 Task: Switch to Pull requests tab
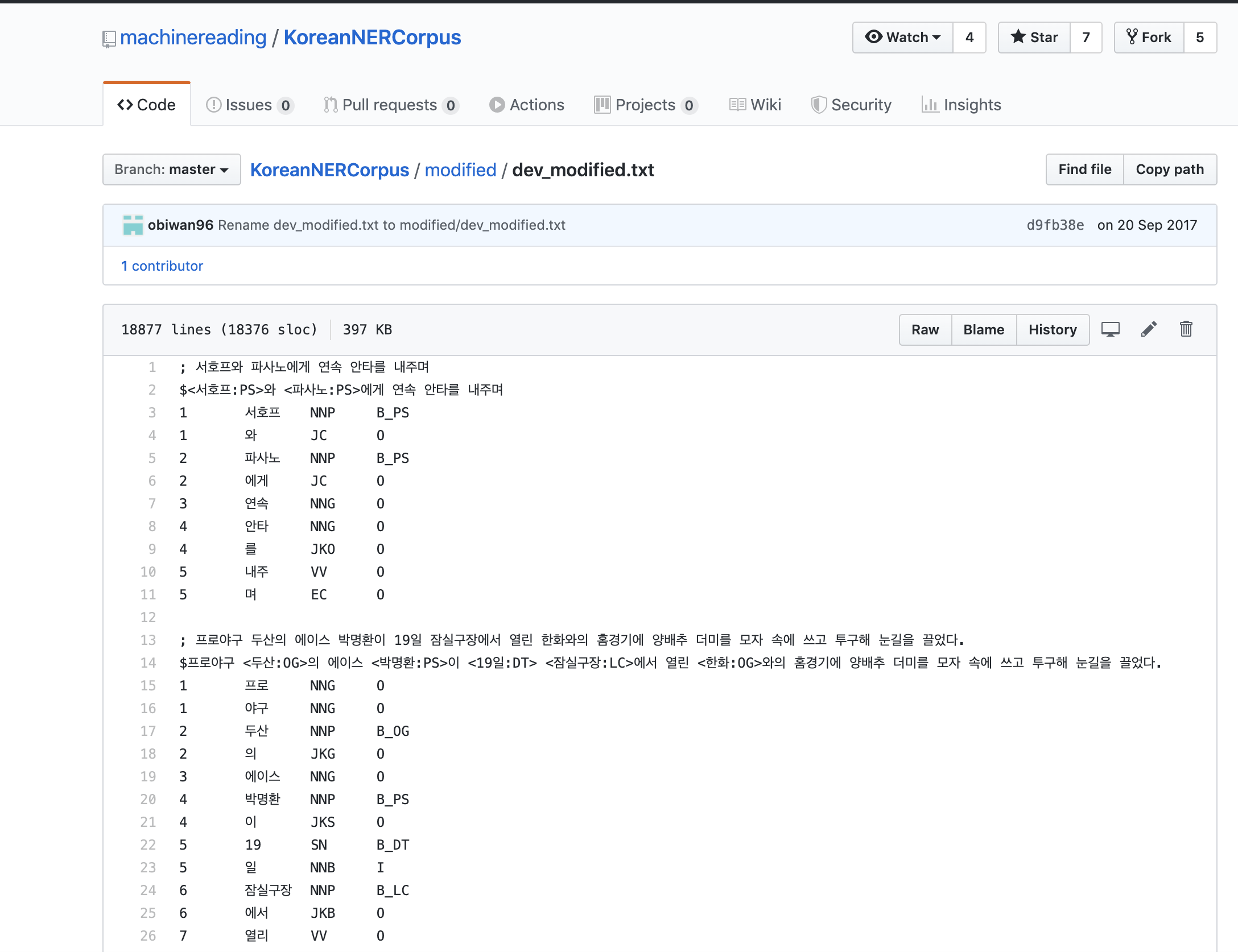pyautogui.click(x=390, y=105)
